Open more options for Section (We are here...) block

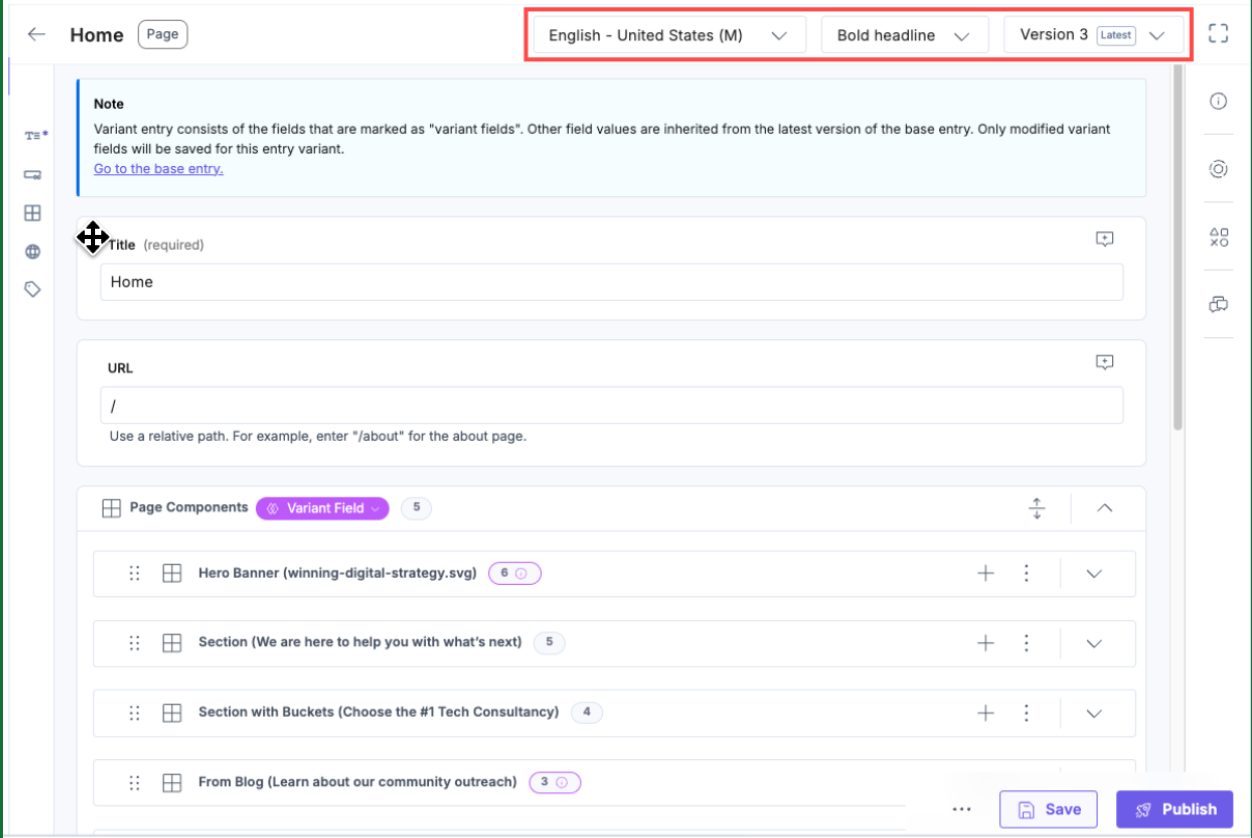[1026, 643]
